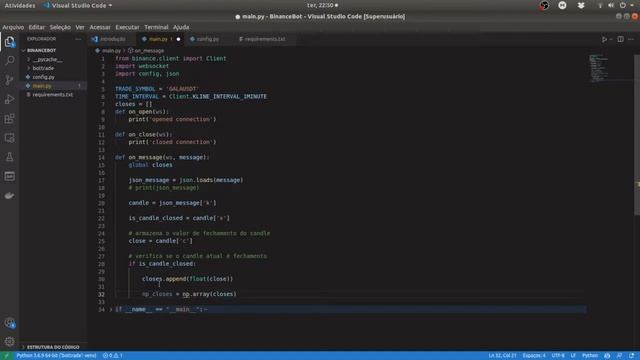Open Explorer panel More Actions ellipsis
Image resolution: width=640 pixels, height=360 pixels.
coord(78,39)
